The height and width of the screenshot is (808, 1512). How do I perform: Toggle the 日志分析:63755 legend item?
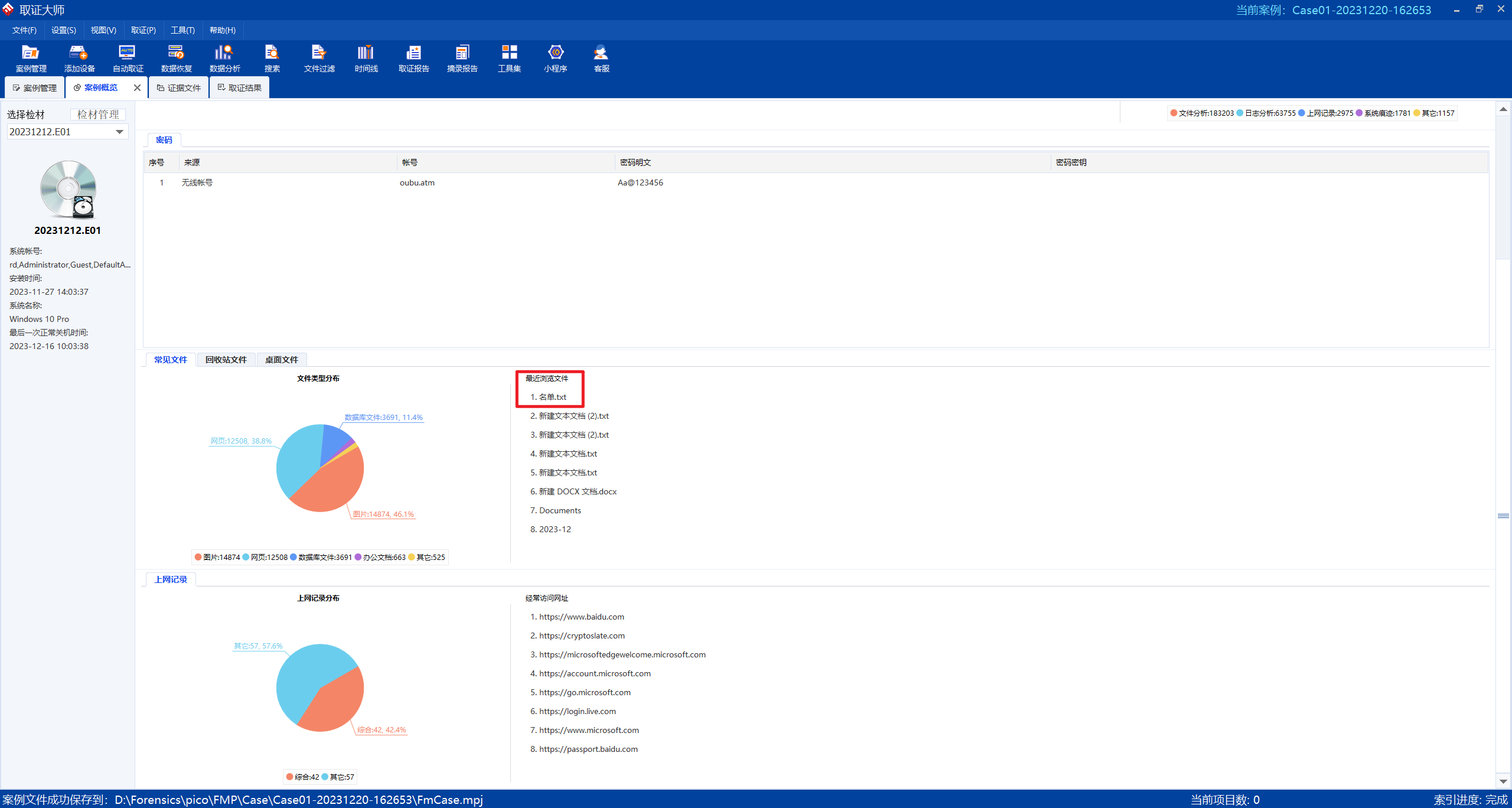[x=1266, y=113]
